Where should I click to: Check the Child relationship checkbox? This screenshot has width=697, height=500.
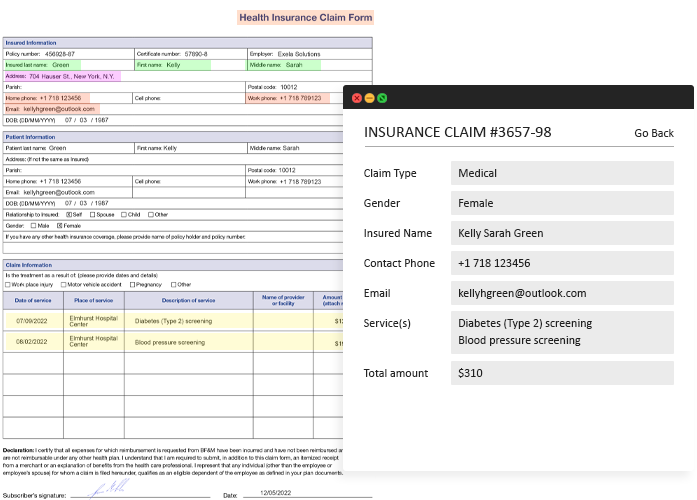point(124,215)
